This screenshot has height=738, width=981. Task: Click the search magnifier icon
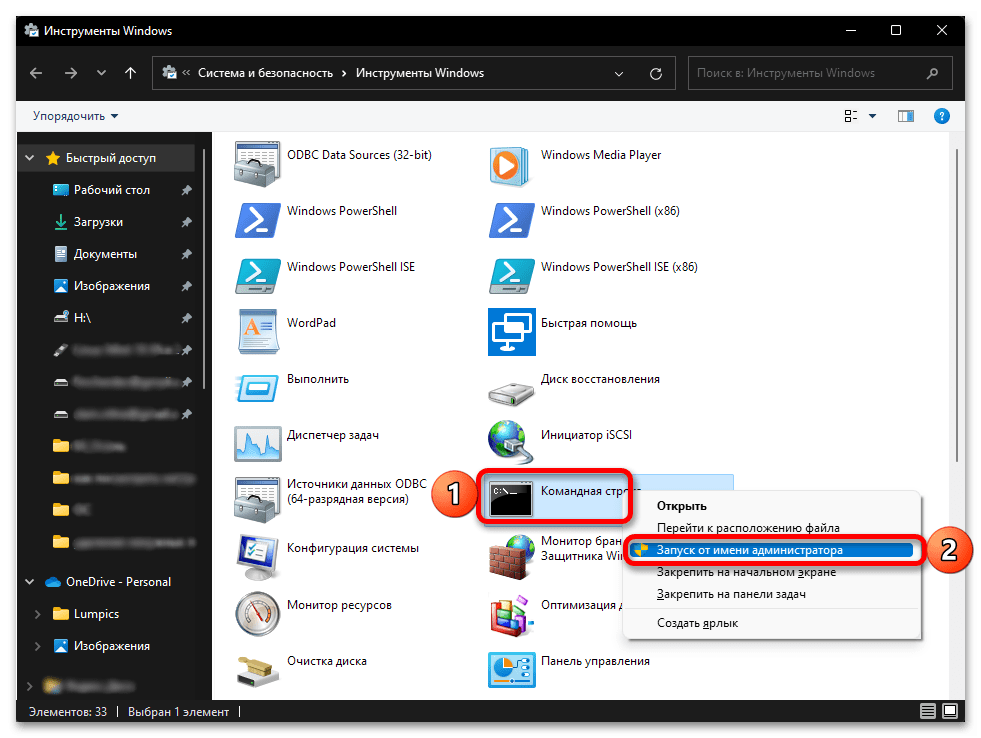point(932,73)
